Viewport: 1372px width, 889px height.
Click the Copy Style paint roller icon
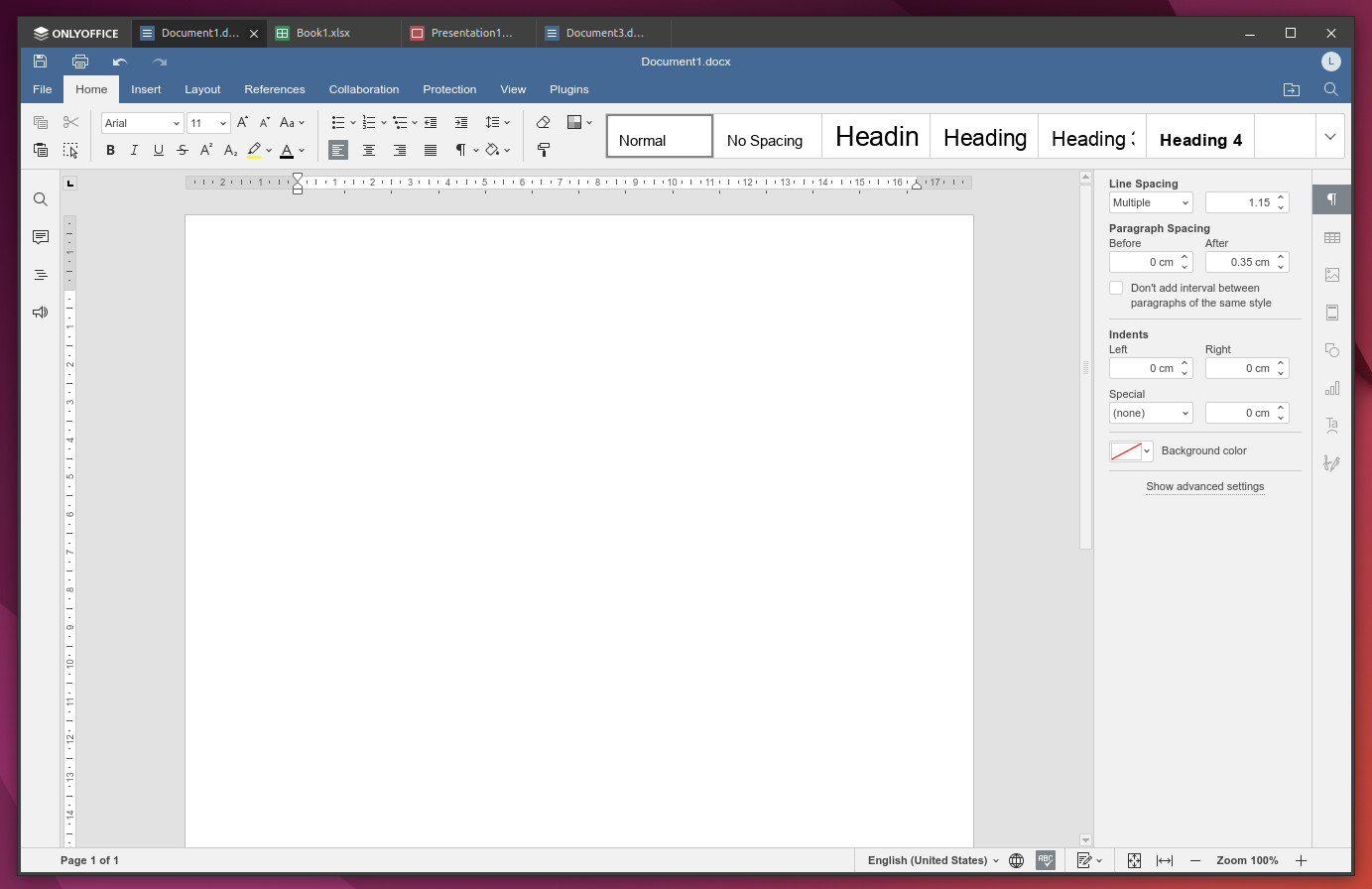(x=544, y=150)
